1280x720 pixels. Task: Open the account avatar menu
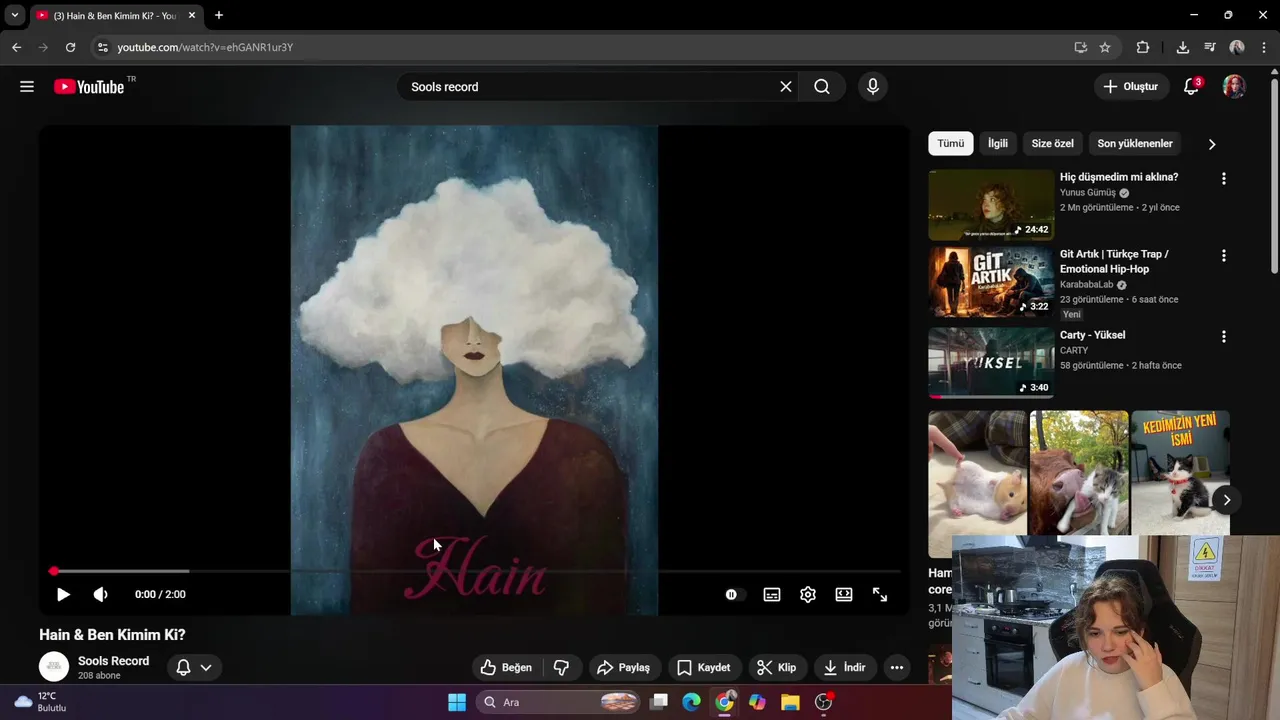pos(1235,87)
